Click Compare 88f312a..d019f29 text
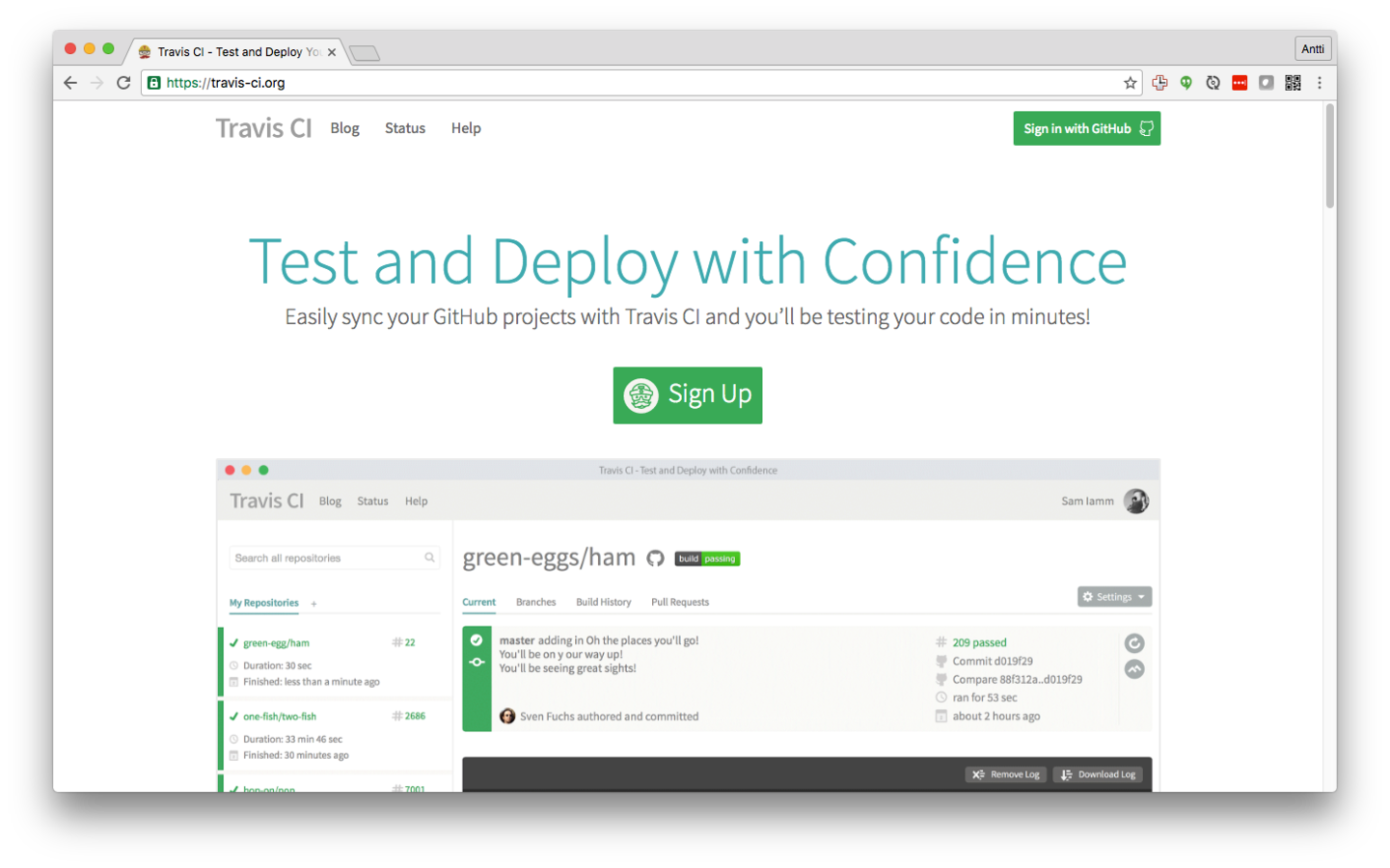Screen dimensions: 1390x868 coord(1017,679)
